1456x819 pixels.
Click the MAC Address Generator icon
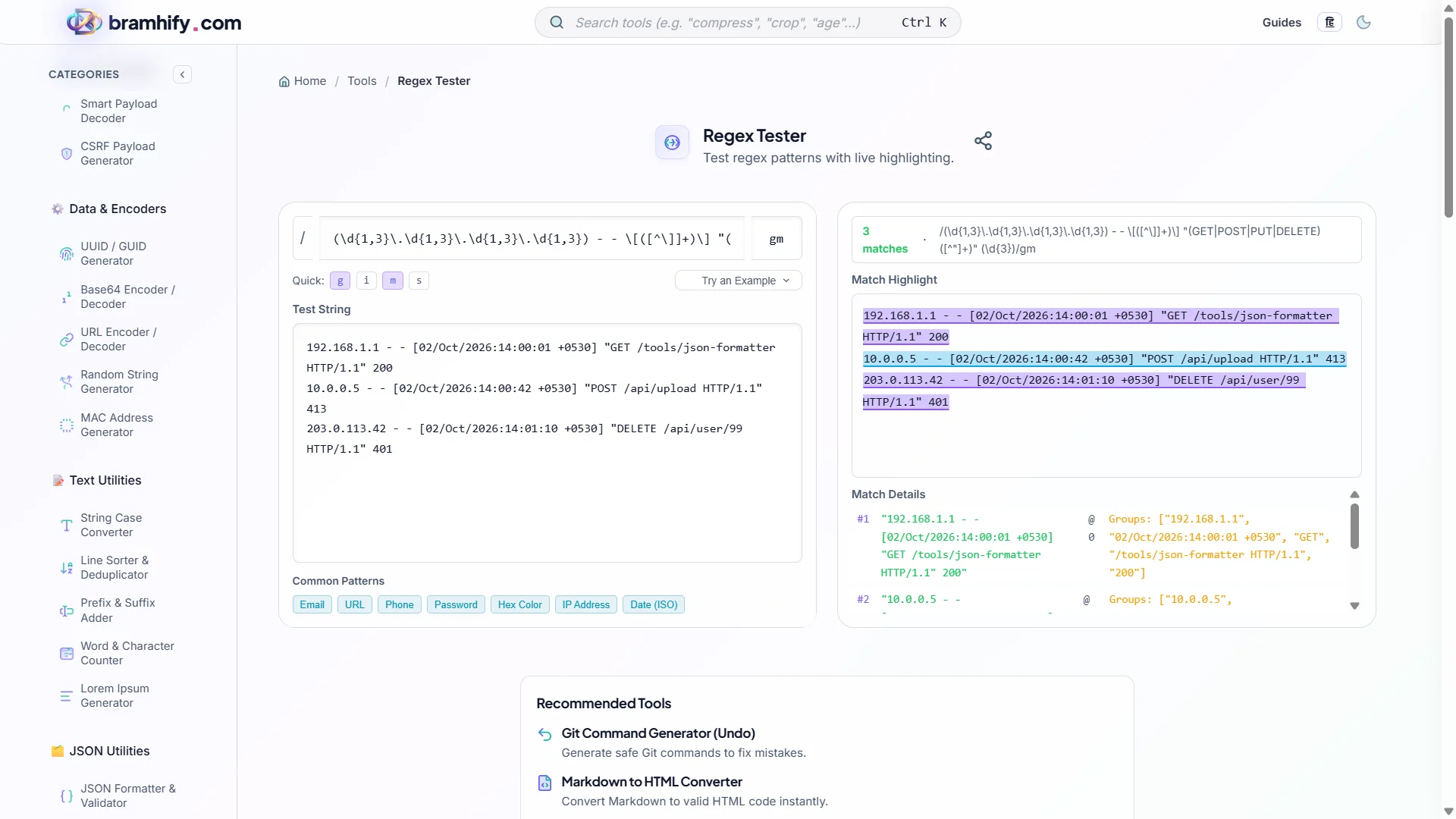[x=67, y=425]
